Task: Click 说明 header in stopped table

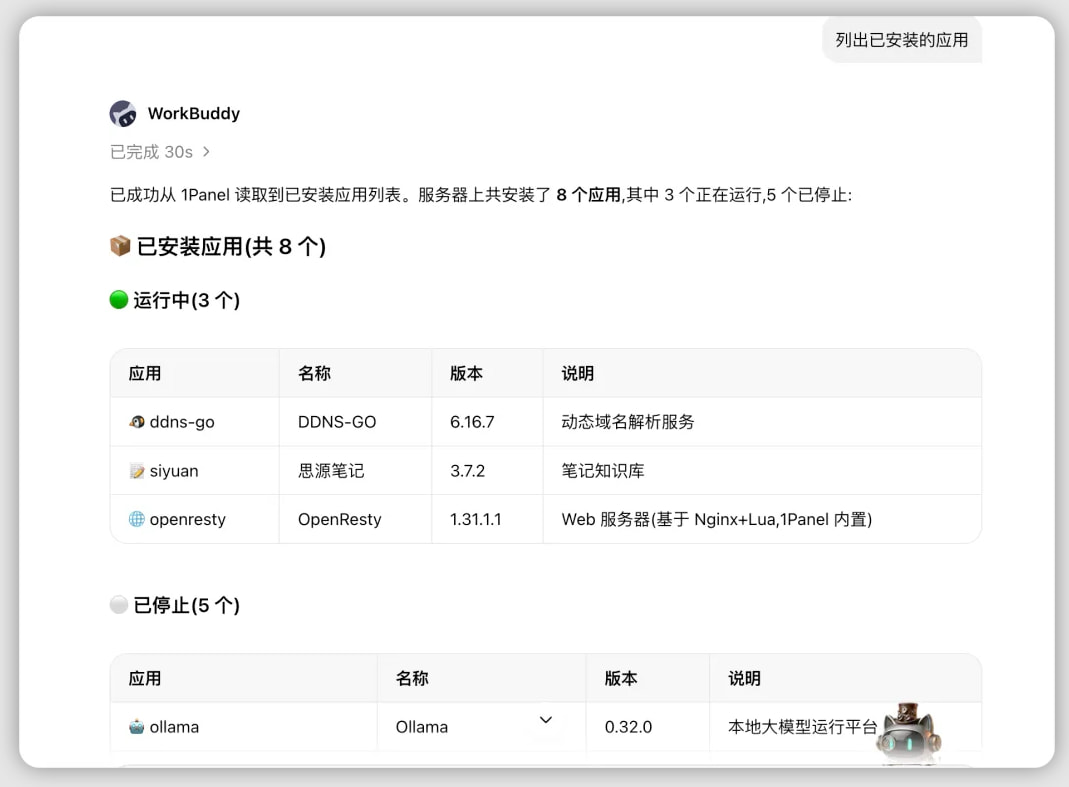Action: point(744,678)
